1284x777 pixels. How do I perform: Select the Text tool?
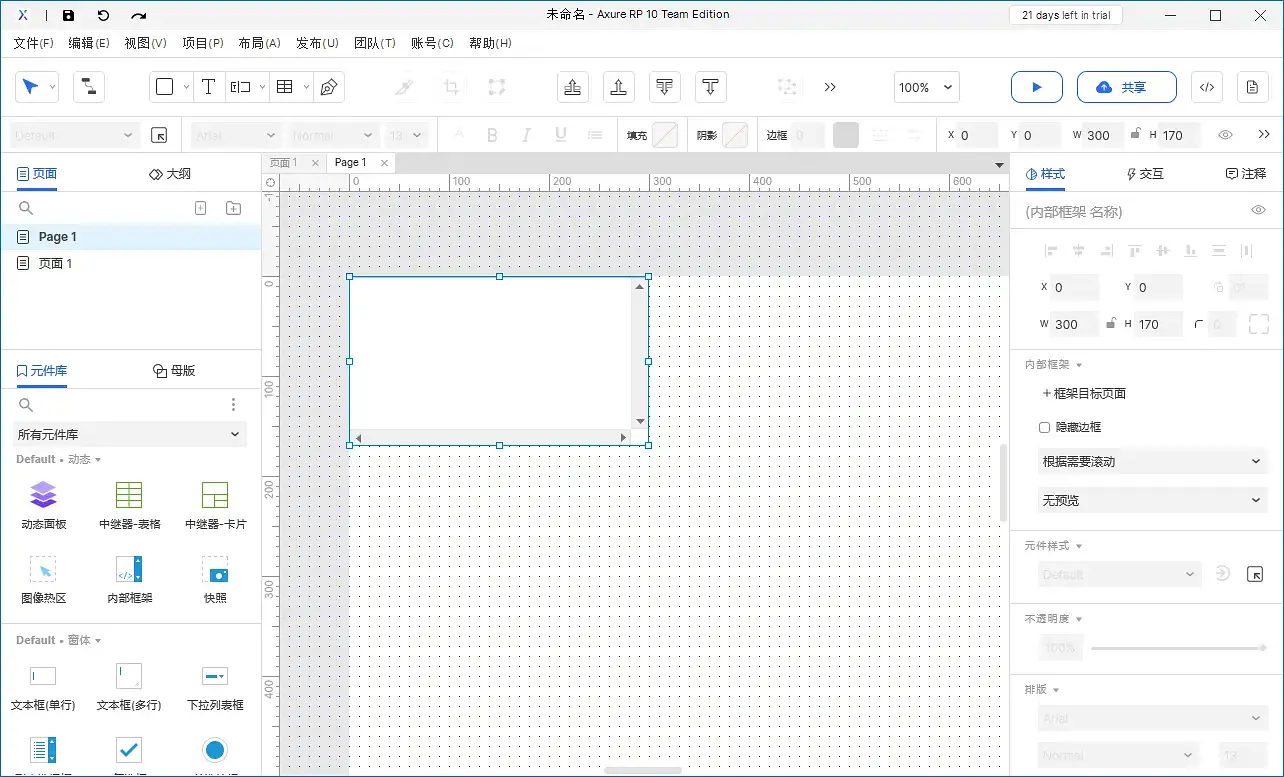pyautogui.click(x=208, y=87)
